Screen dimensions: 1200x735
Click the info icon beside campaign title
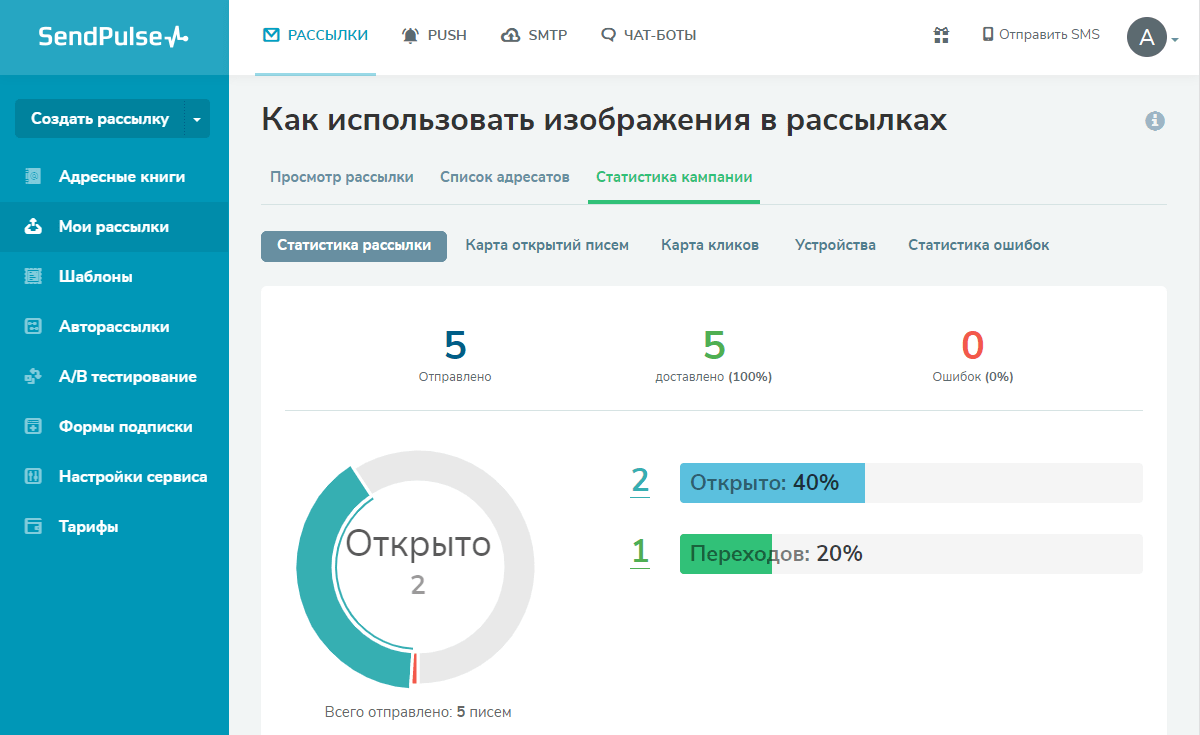[x=1155, y=121]
